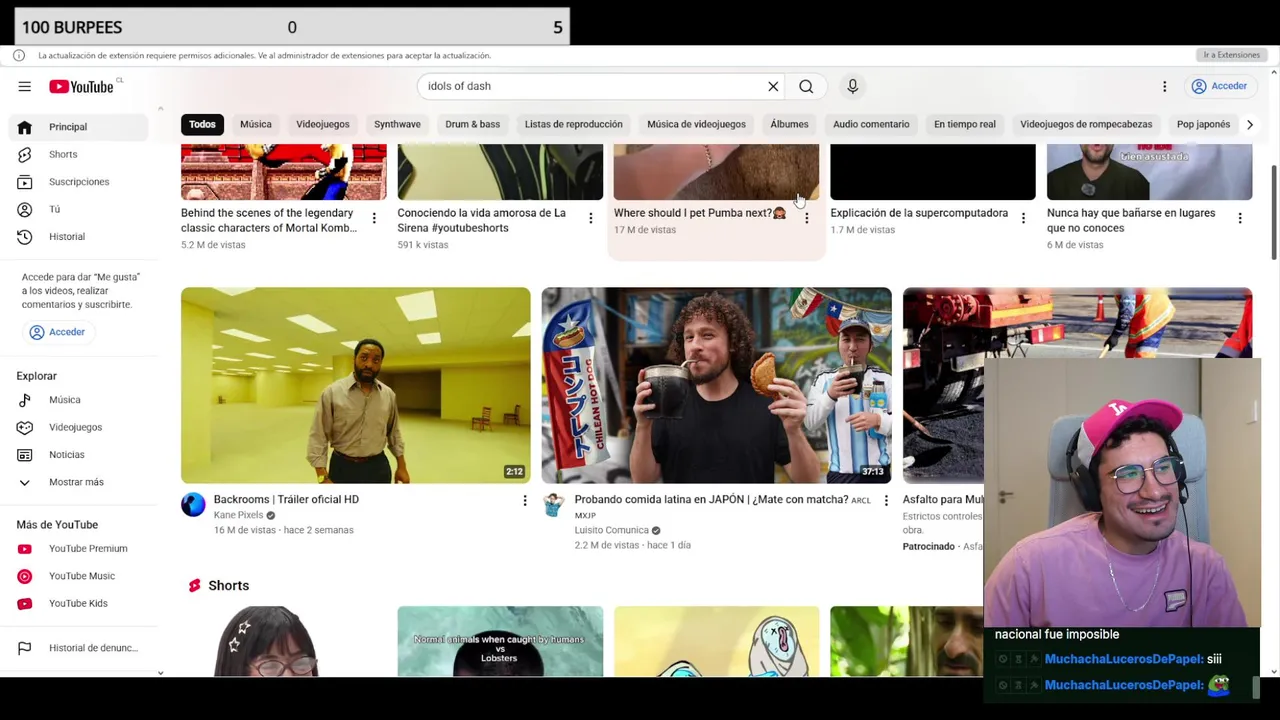Clear the search box with X
The image size is (1280, 720).
pyautogui.click(x=773, y=86)
